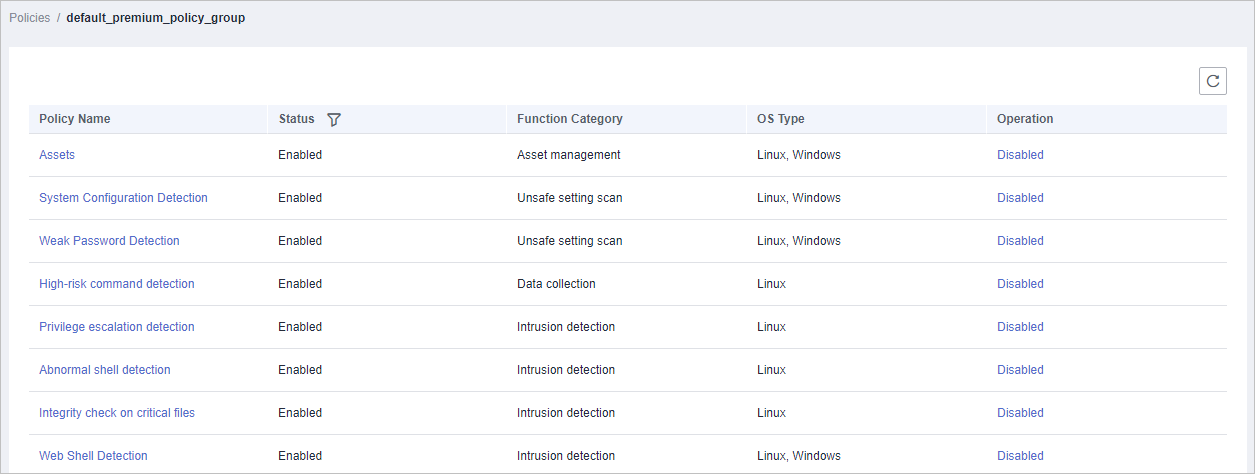The width and height of the screenshot is (1255, 474).
Task: Disable Privilege escalation detection policy
Action: (x=1020, y=327)
